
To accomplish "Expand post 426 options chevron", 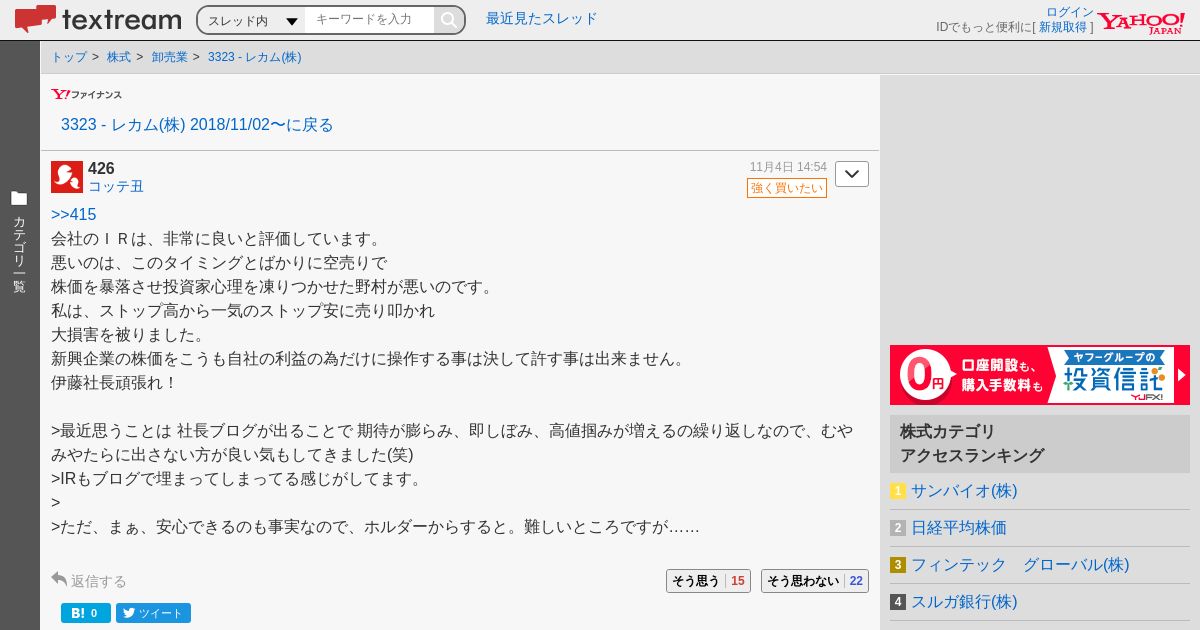I will pyautogui.click(x=852, y=174).
